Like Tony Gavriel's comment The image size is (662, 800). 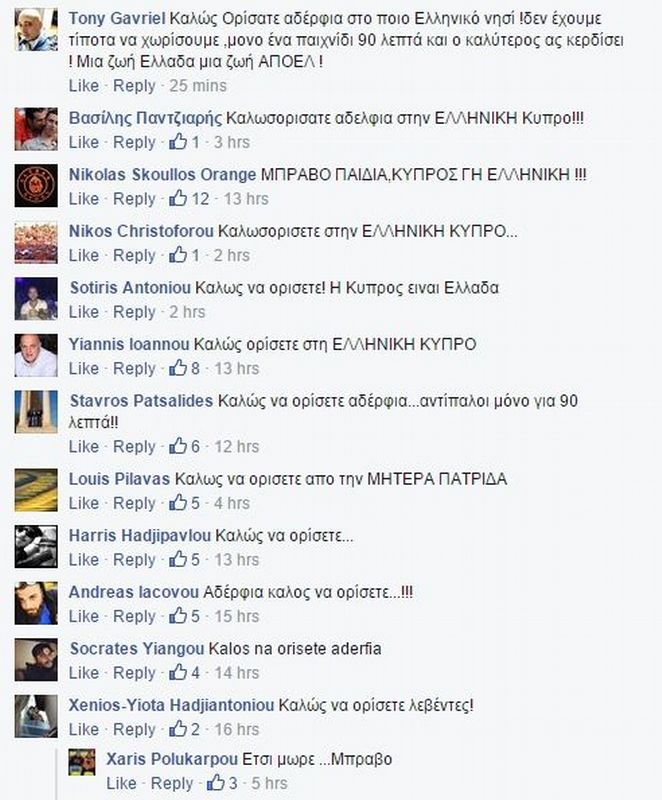(84, 85)
